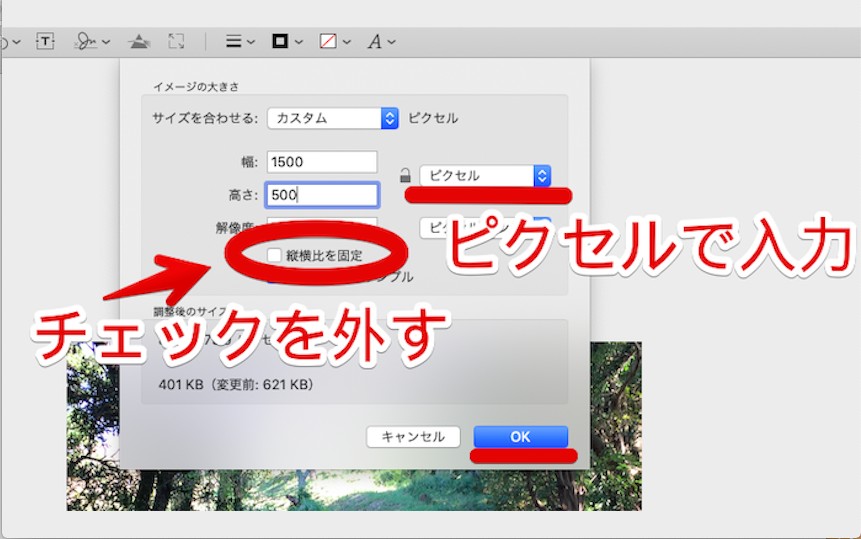Open the line style options
This screenshot has height=539, width=861.
coord(239,41)
